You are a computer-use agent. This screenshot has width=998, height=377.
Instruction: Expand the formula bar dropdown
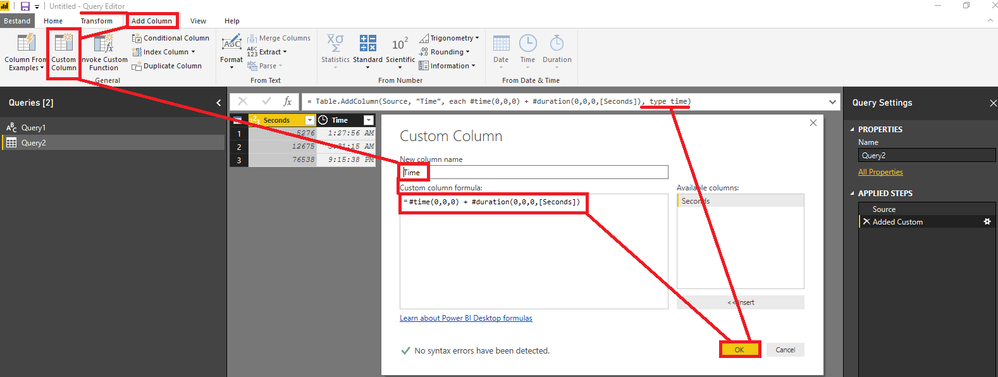pos(833,102)
